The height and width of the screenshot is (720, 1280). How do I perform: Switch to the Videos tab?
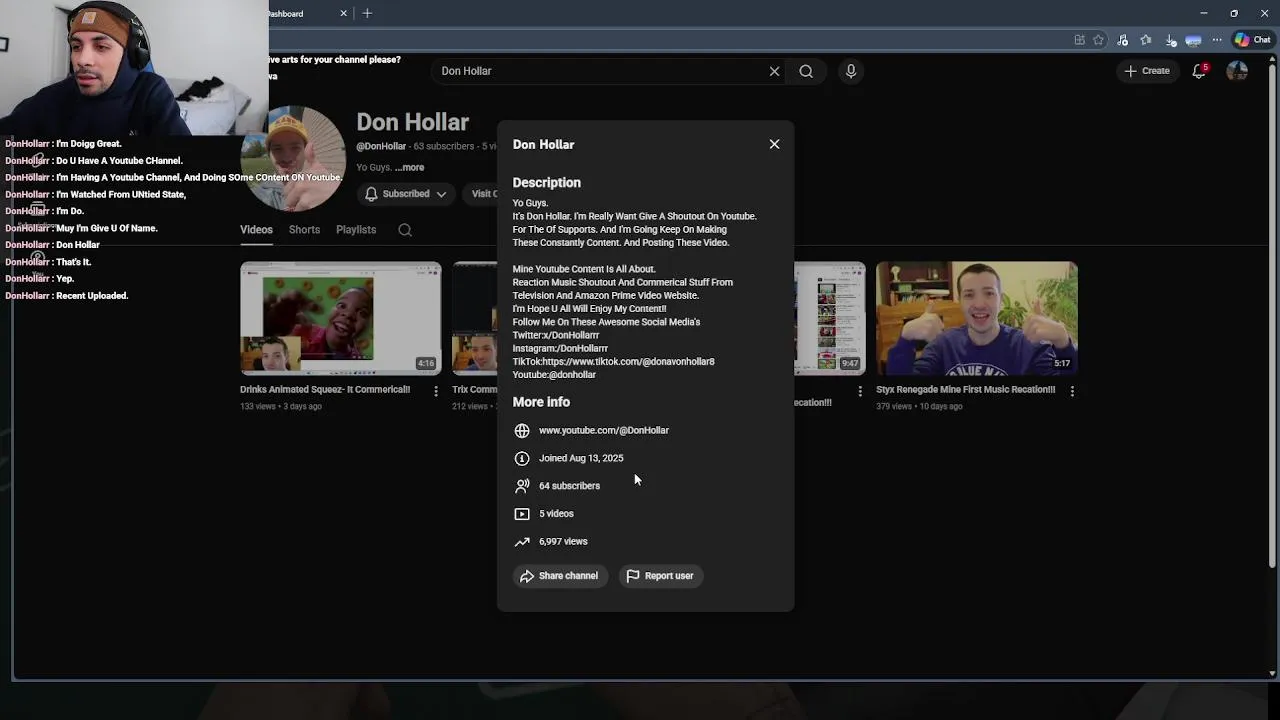point(256,230)
